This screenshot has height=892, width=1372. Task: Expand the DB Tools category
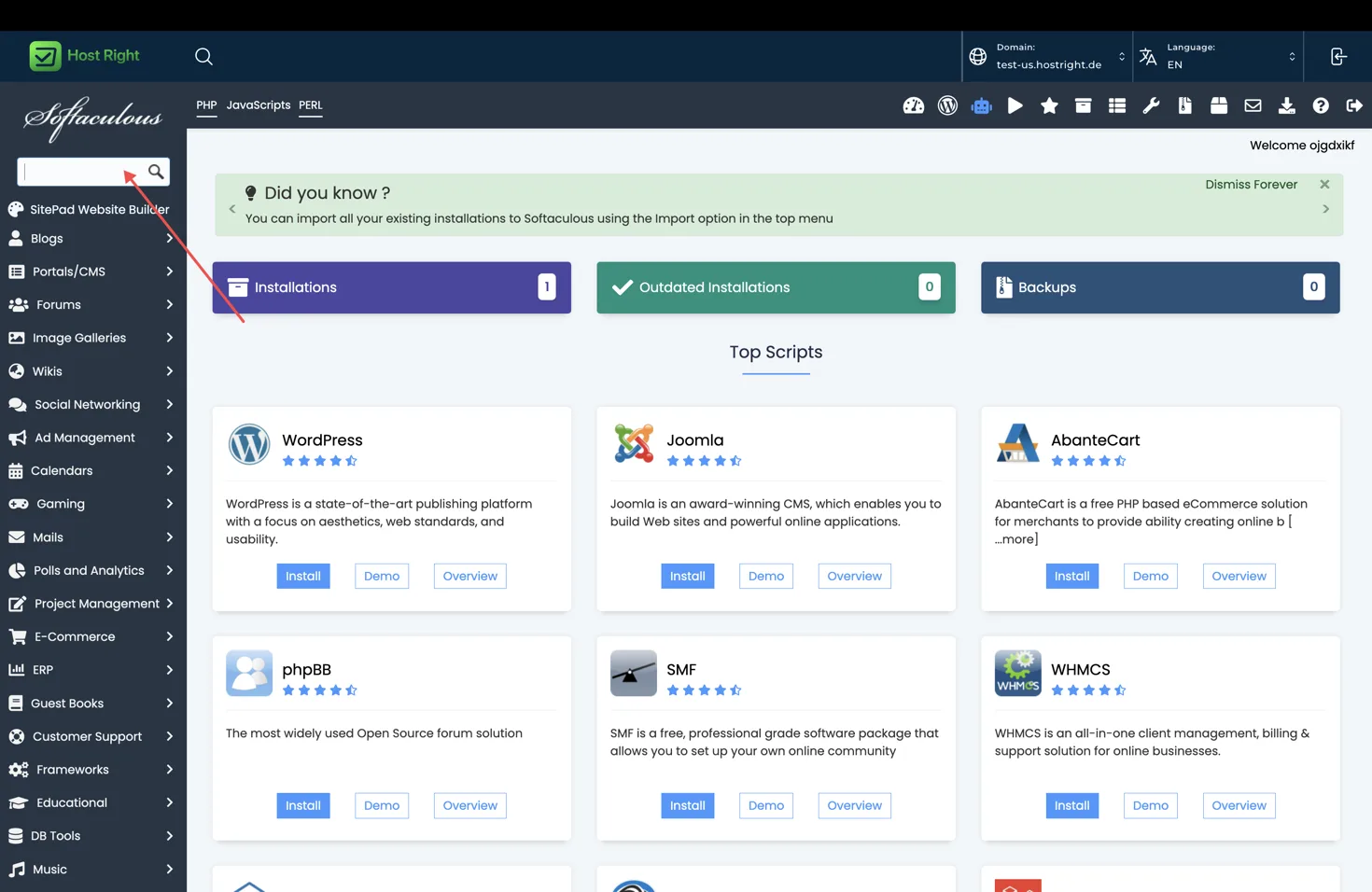[x=91, y=836]
